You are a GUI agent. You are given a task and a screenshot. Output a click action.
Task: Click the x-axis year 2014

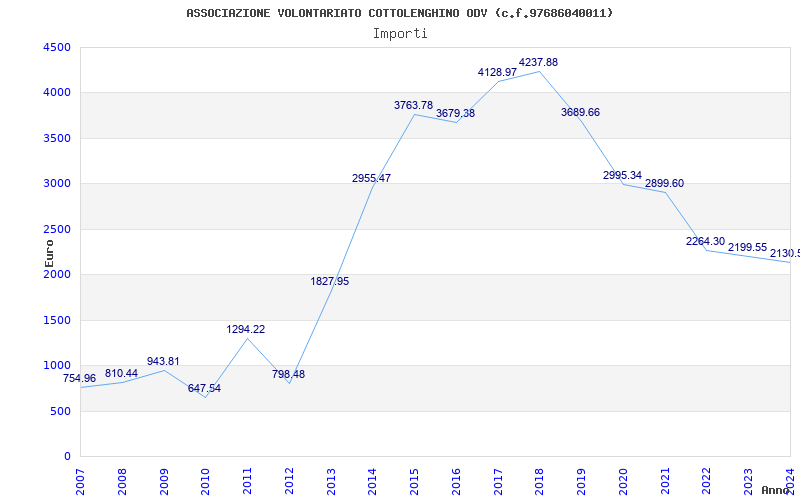pyautogui.click(x=372, y=482)
